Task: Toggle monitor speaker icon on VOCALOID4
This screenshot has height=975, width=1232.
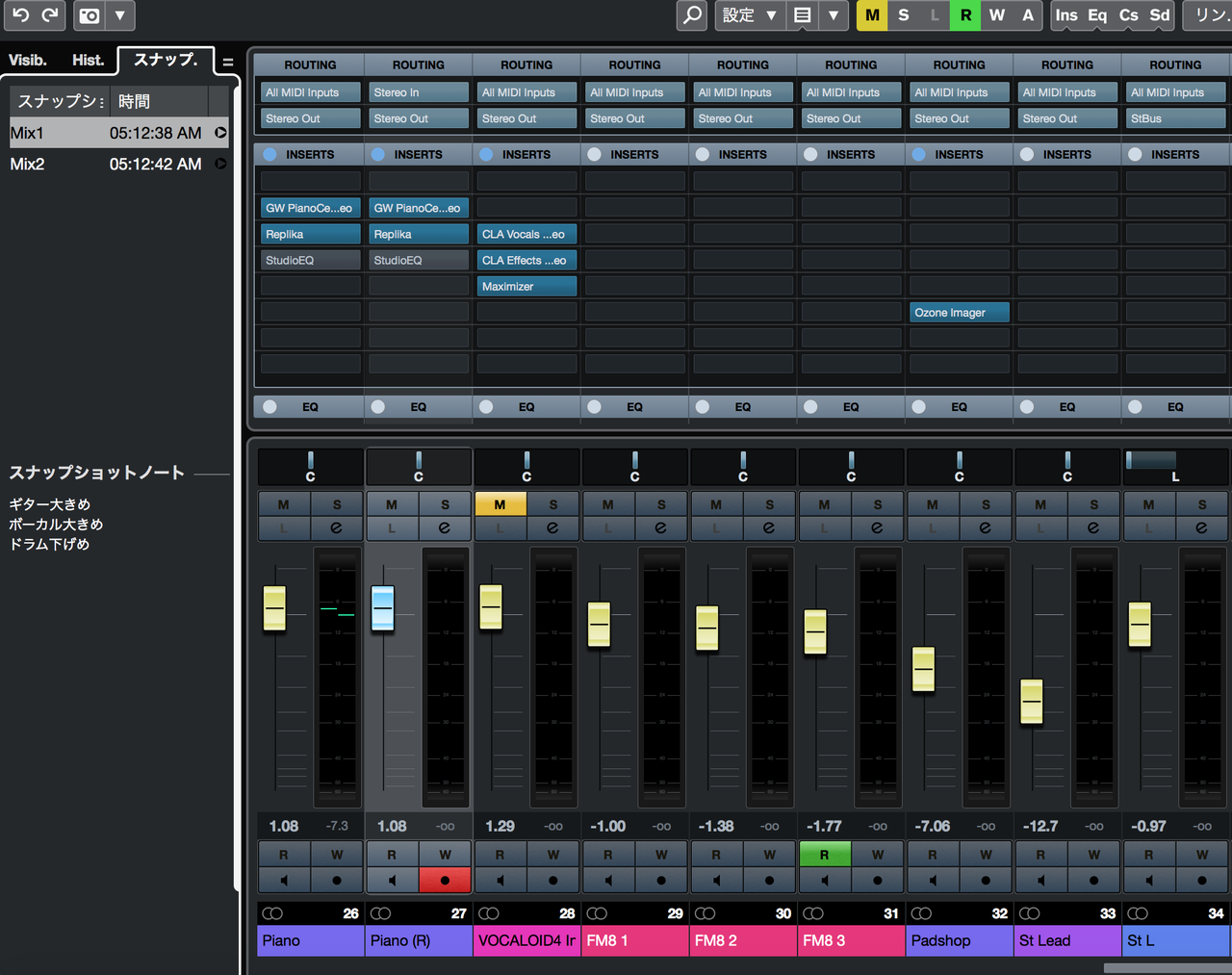Action: tap(500, 880)
